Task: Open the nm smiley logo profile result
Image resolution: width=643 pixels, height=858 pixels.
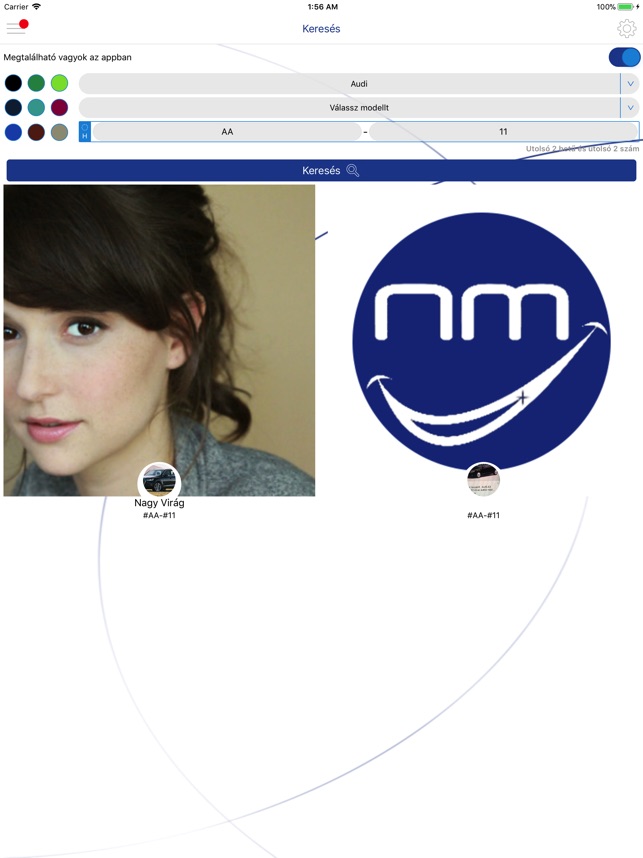Action: 482,340
